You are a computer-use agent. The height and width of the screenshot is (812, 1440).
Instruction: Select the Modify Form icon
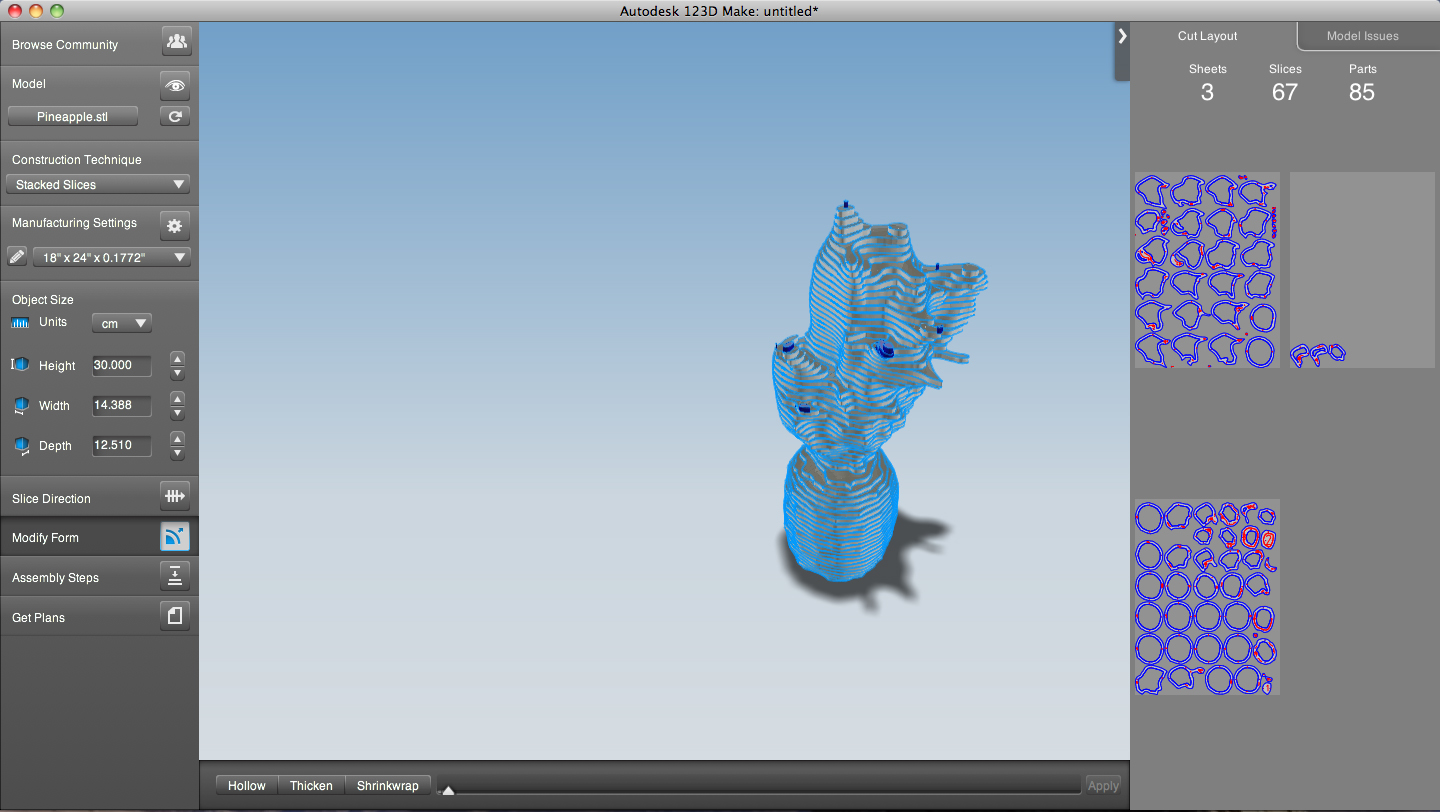pyautogui.click(x=175, y=537)
